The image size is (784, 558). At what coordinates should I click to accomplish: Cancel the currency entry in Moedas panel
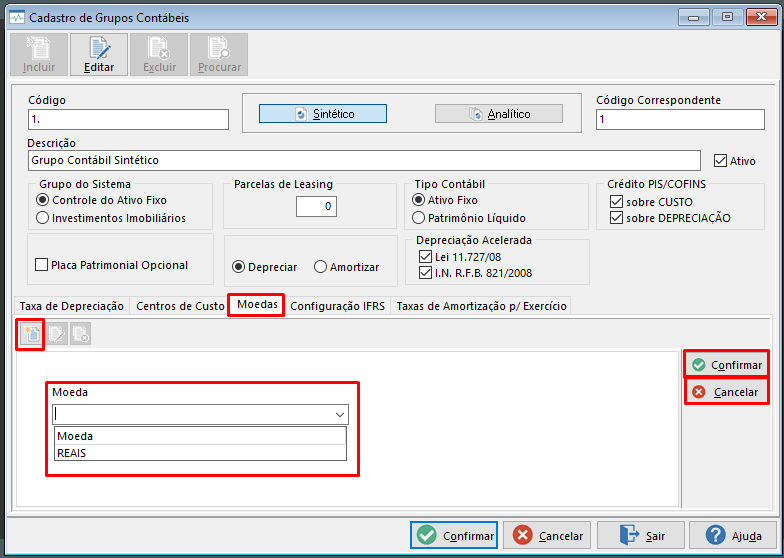pos(726,392)
